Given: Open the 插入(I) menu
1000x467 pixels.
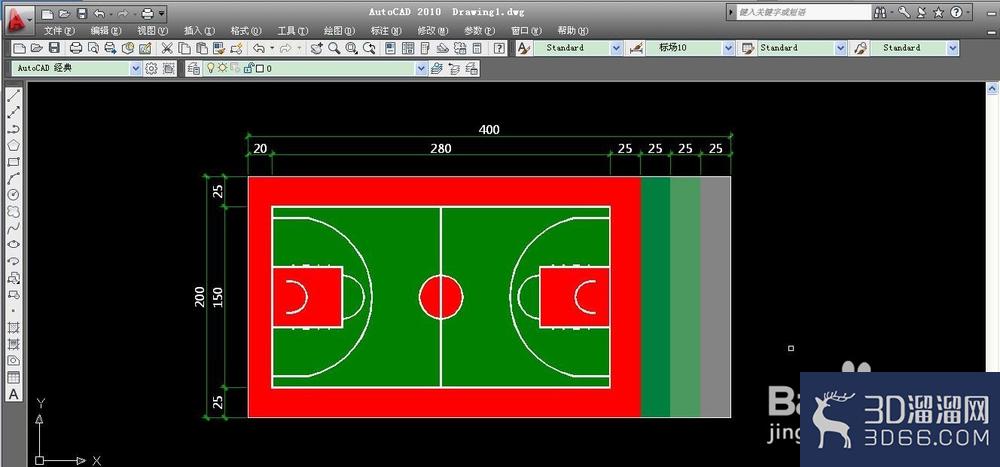Looking at the screenshot, I should (x=199, y=31).
